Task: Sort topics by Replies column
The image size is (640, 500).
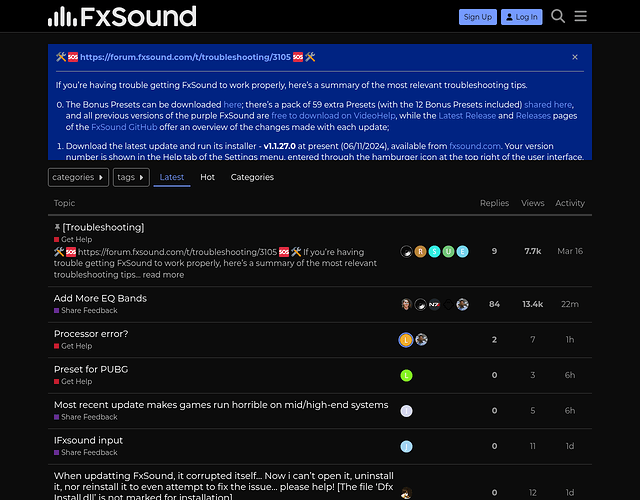Action: (x=494, y=203)
